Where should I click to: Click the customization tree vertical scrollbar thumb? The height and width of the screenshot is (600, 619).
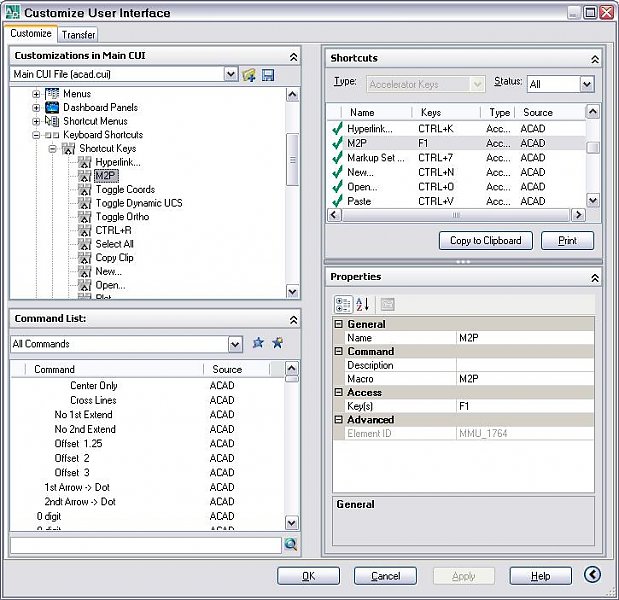click(292, 159)
